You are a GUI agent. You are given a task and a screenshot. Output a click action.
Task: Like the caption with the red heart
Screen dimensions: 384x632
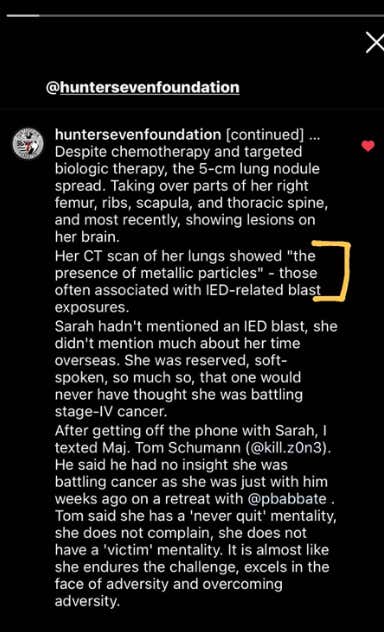tap(367, 146)
